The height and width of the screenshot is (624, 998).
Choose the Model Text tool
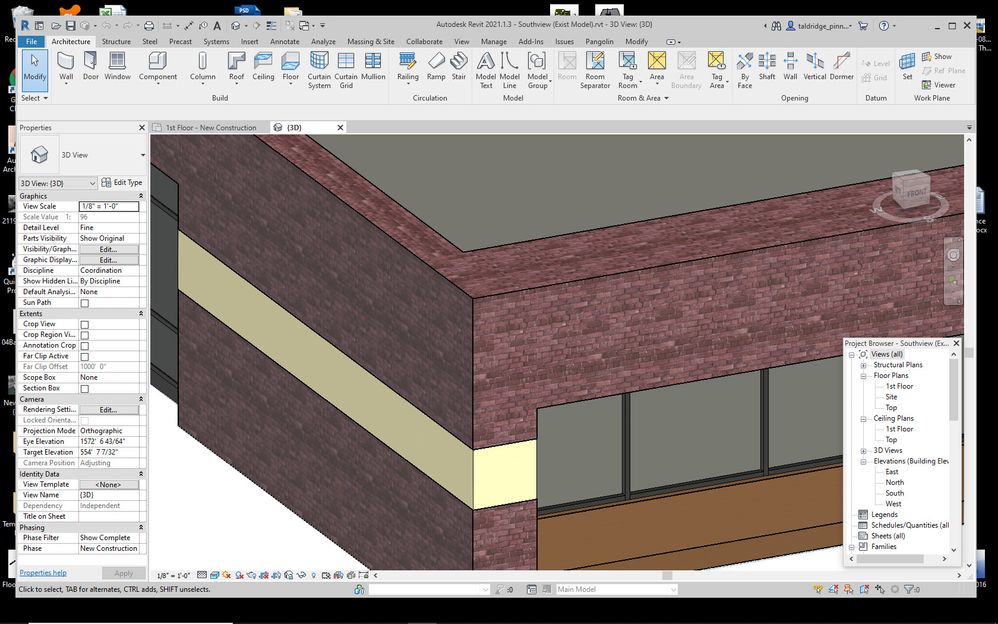(486, 70)
